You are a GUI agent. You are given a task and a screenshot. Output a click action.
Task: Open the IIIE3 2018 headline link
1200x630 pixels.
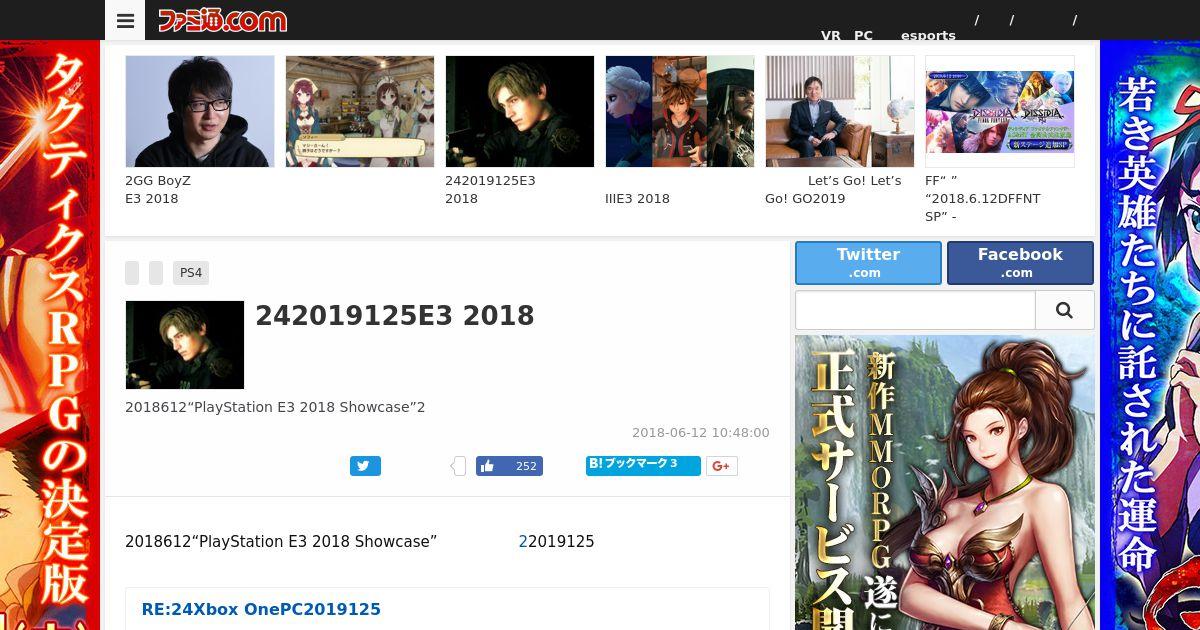[x=637, y=198]
